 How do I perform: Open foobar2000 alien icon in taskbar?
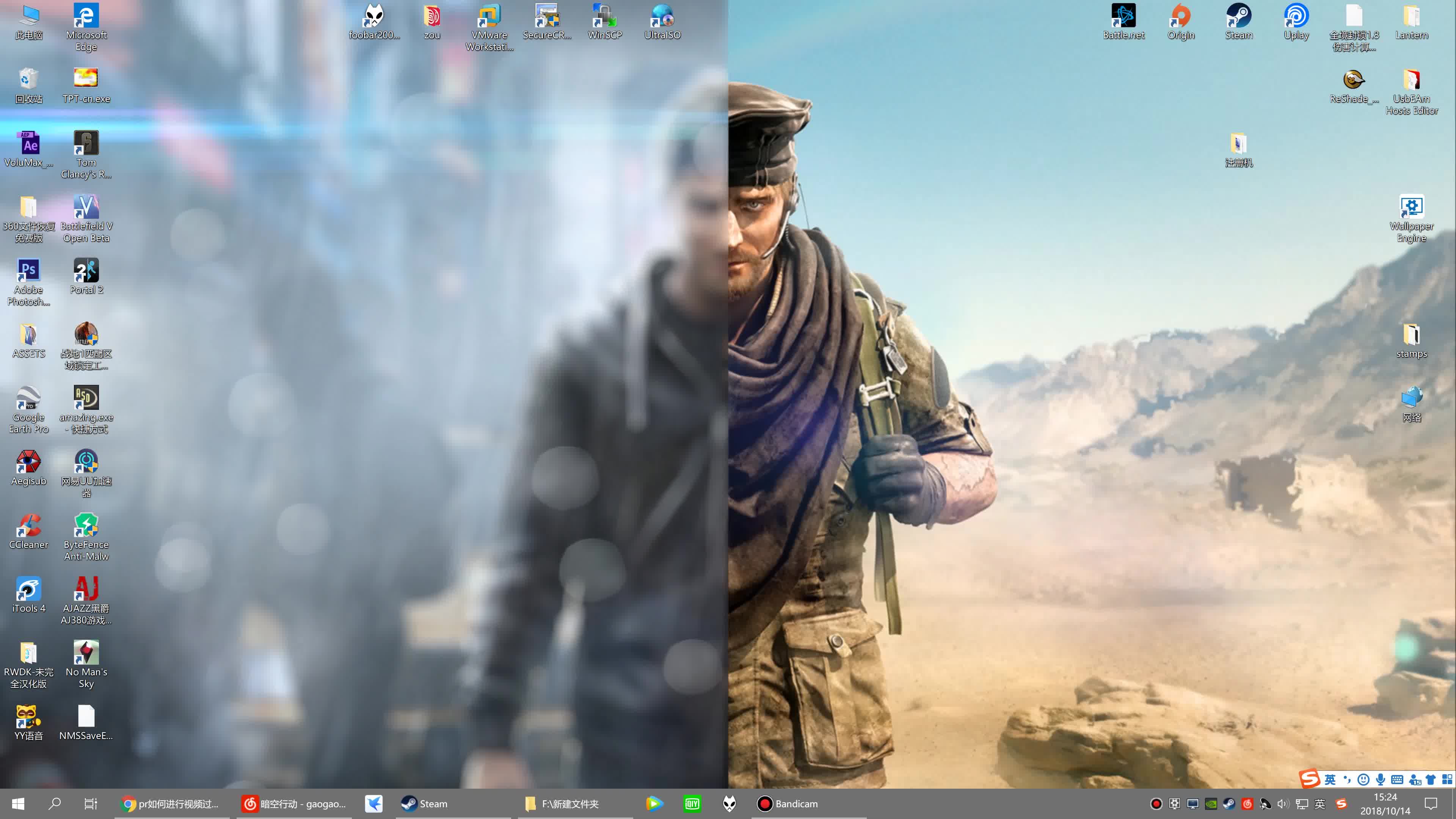[x=729, y=803]
